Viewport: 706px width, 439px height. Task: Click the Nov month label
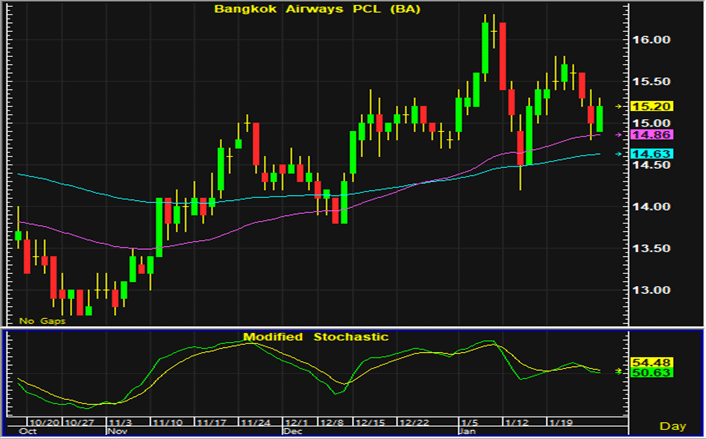pos(118,433)
